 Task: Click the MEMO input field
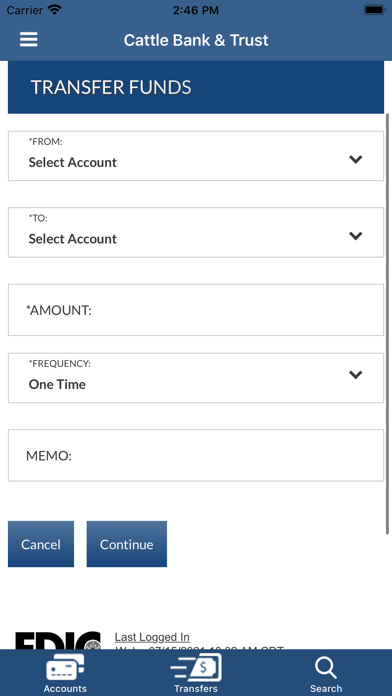196,455
